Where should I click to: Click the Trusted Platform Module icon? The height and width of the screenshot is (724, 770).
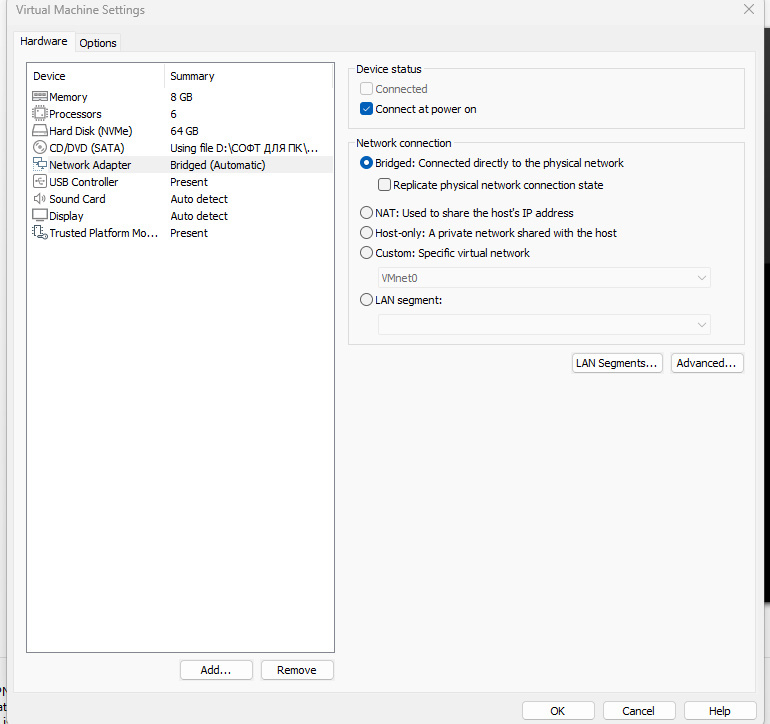click(40, 232)
